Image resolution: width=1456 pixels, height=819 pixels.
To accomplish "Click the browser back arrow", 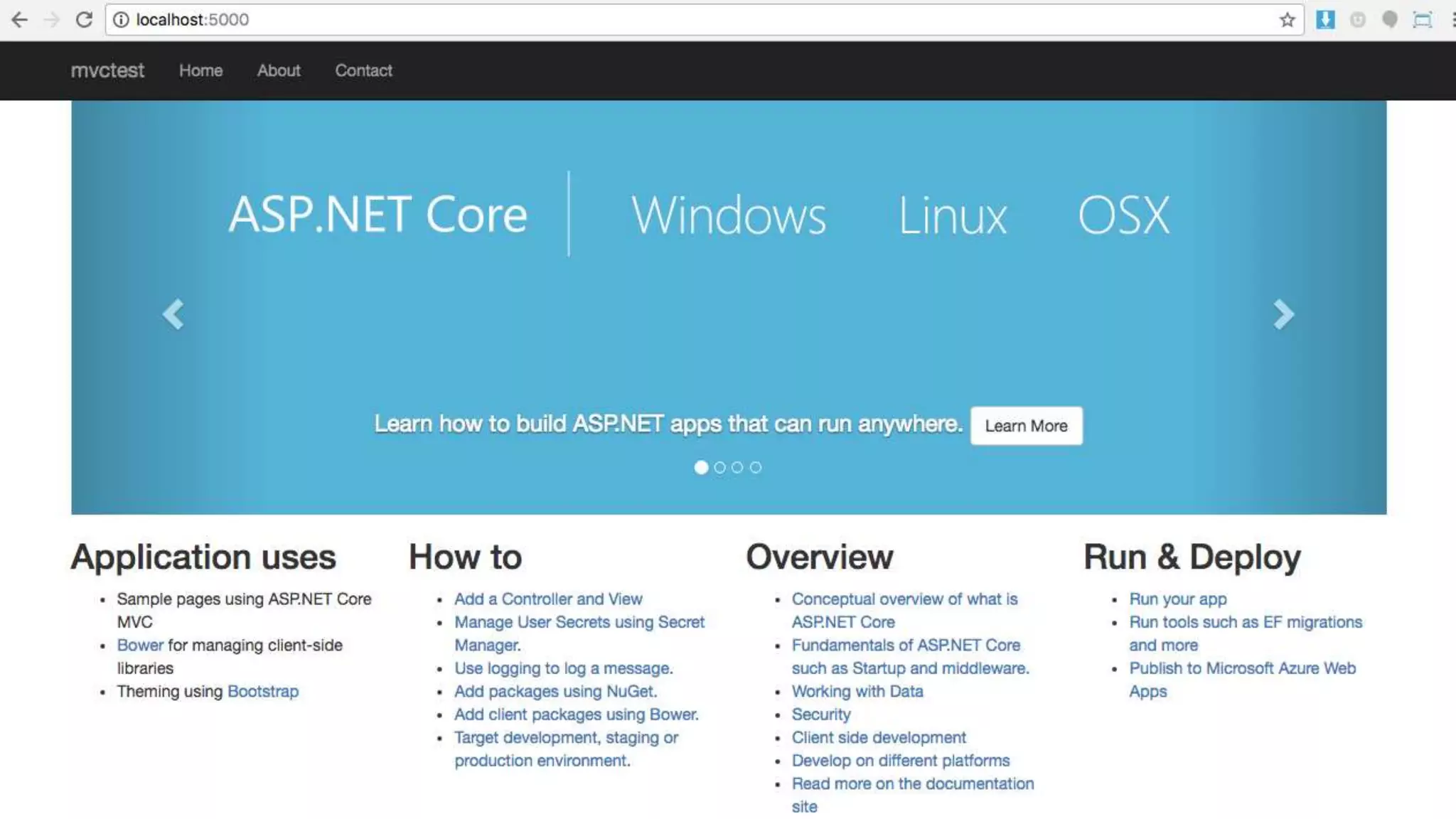I will (19, 20).
